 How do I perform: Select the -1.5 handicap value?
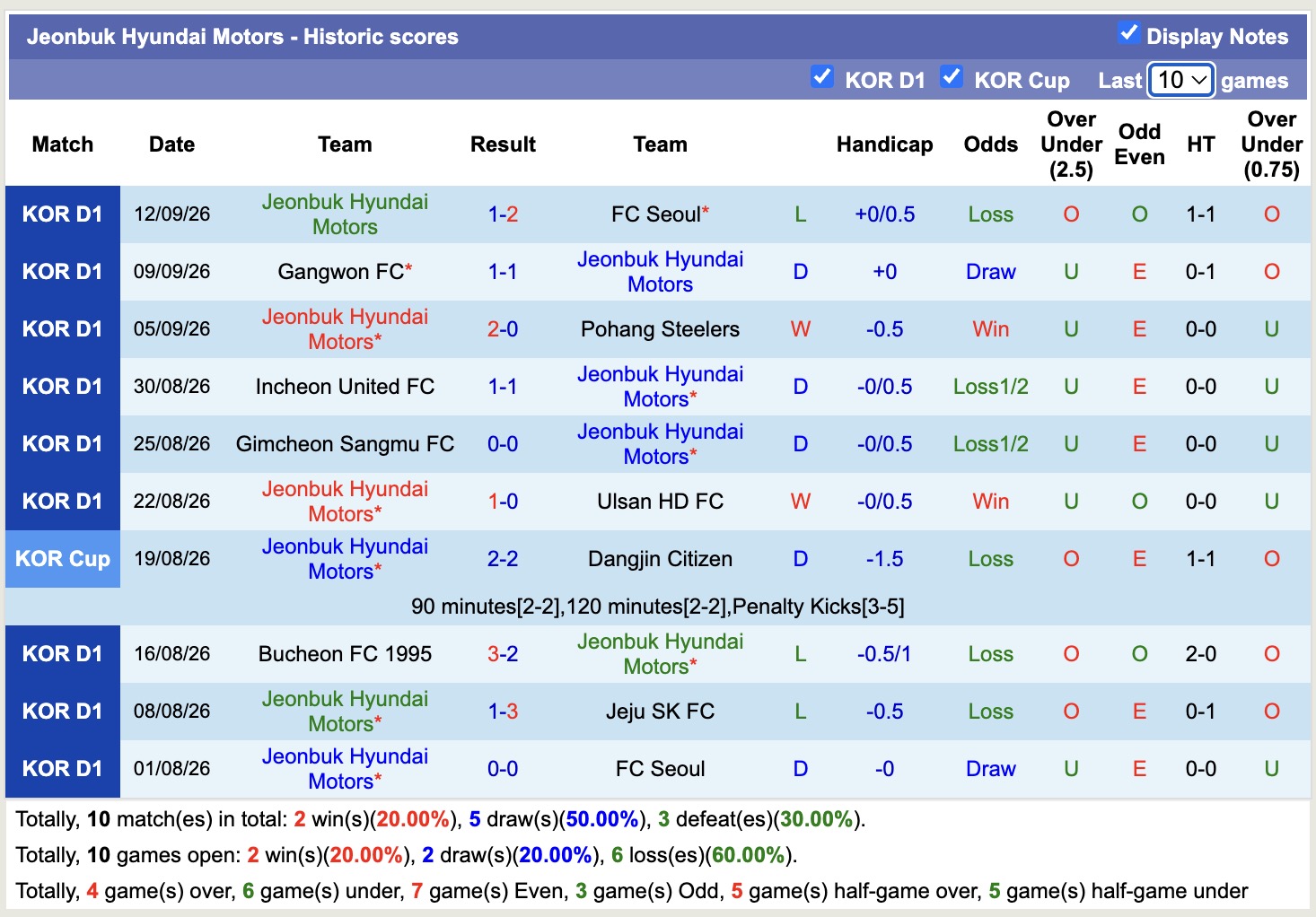click(x=884, y=559)
